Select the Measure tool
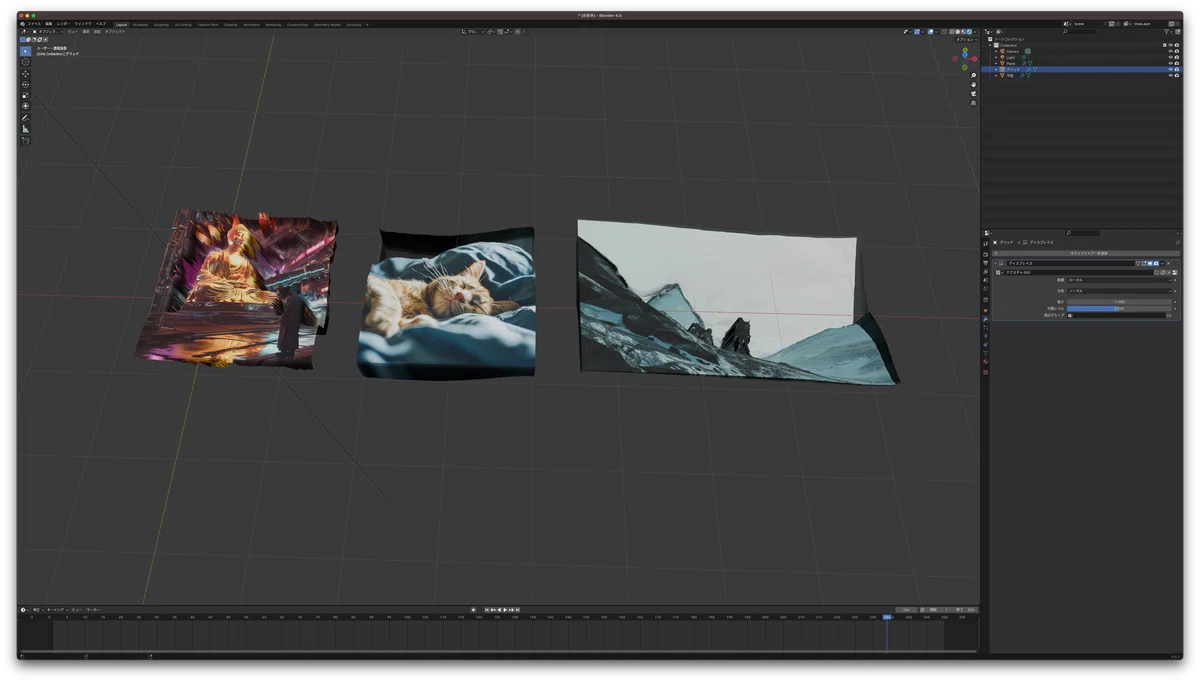The height and width of the screenshot is (682, 1200). coord(25,129)
